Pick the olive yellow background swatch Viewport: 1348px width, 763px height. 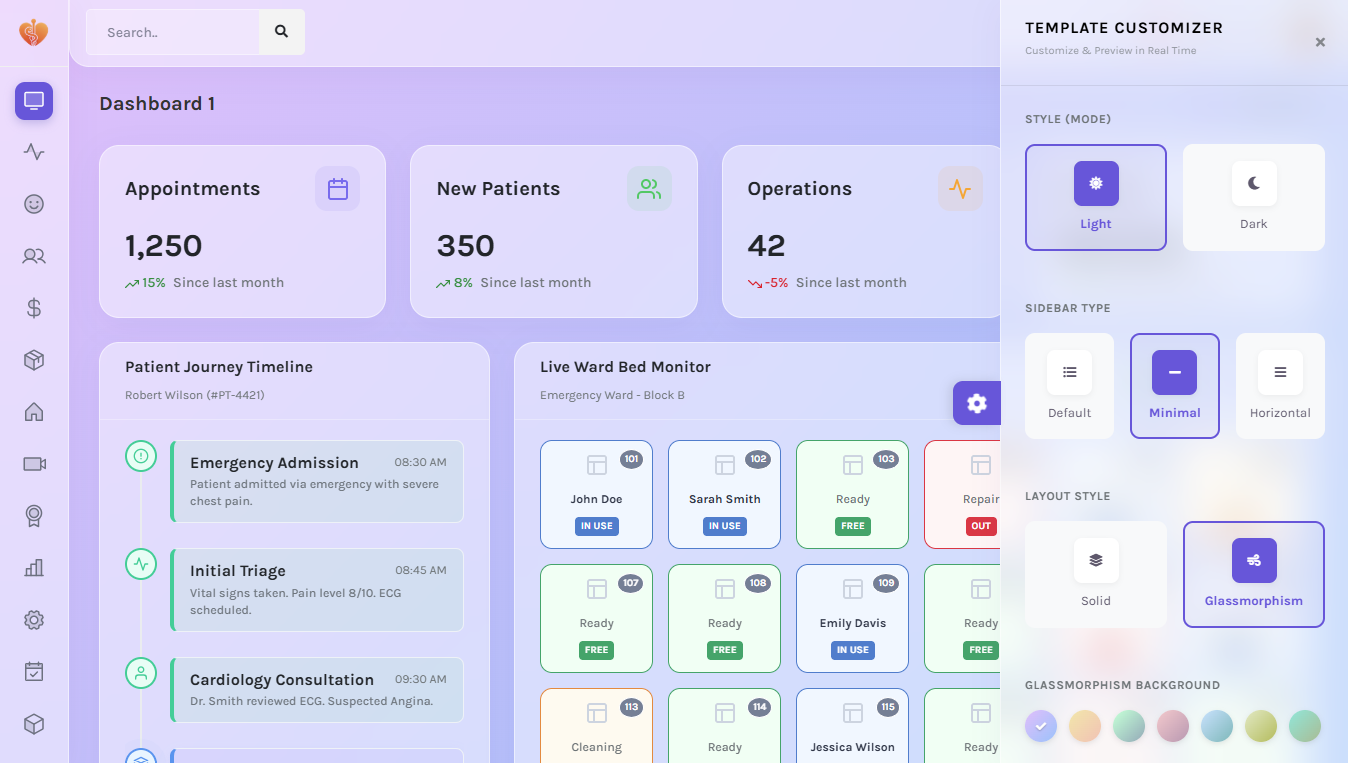(1261, 726)
